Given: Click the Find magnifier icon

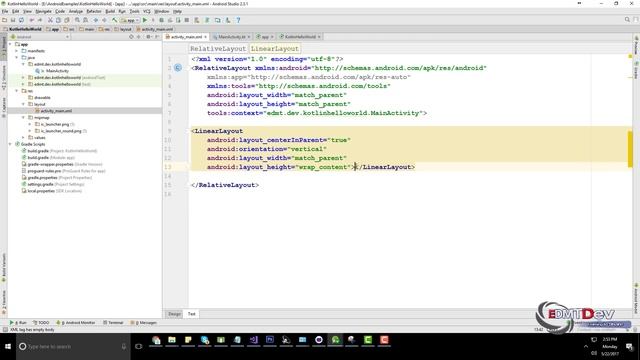Looking at the screenshot, I should 77,20.
